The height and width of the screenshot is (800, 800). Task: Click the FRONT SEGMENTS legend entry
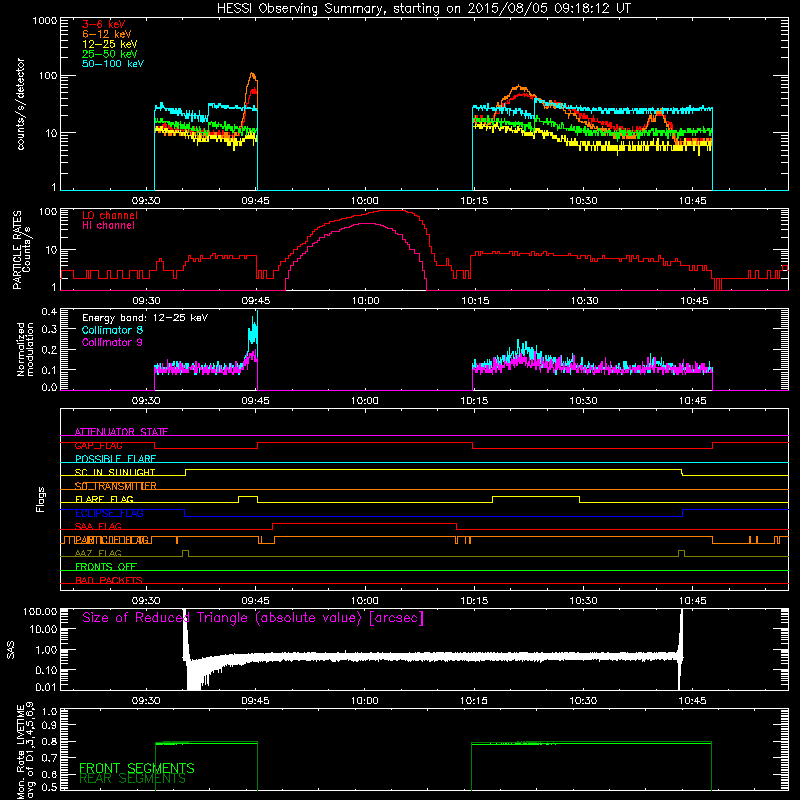[137, 768]
